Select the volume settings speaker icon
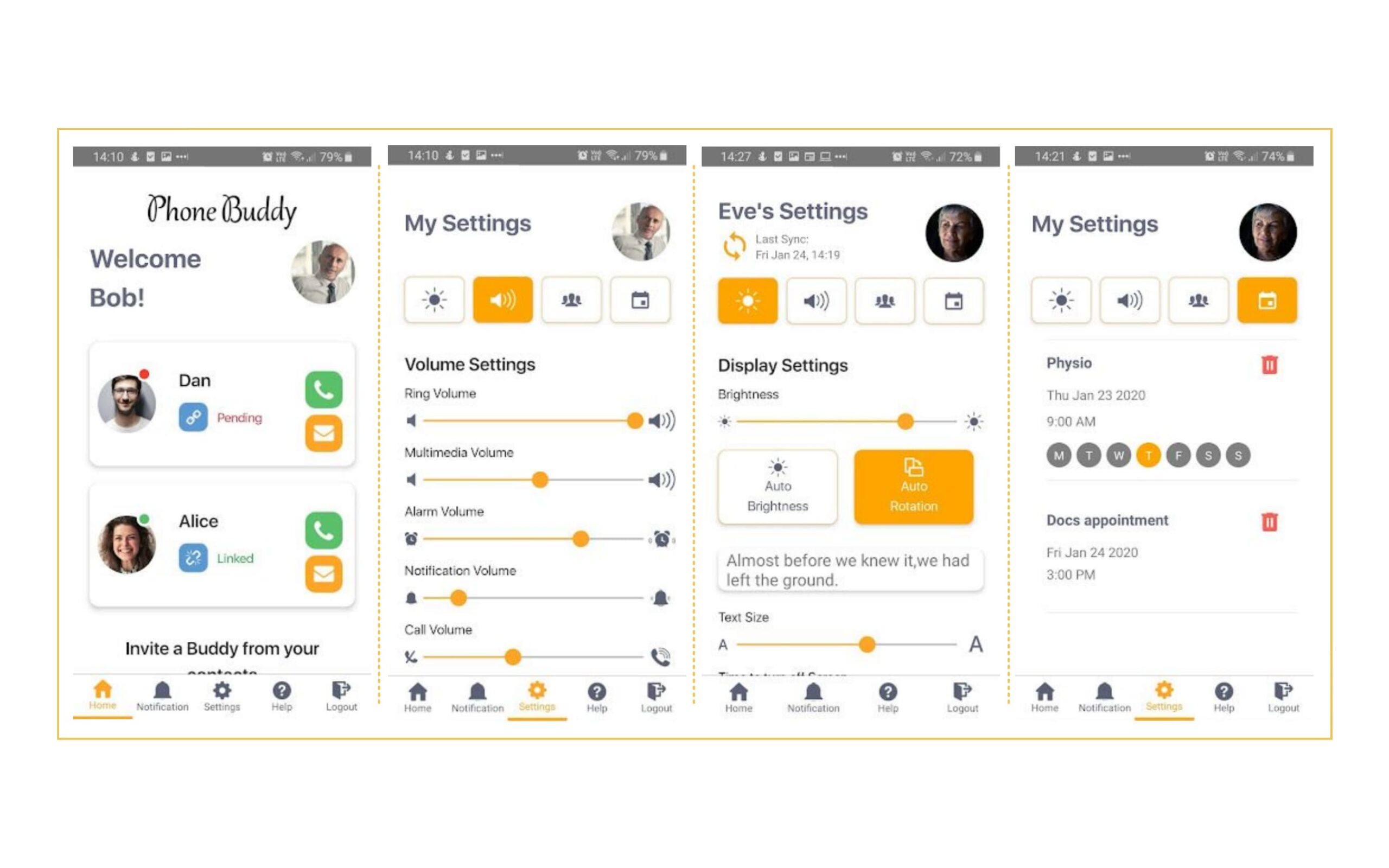 point(502,299)
